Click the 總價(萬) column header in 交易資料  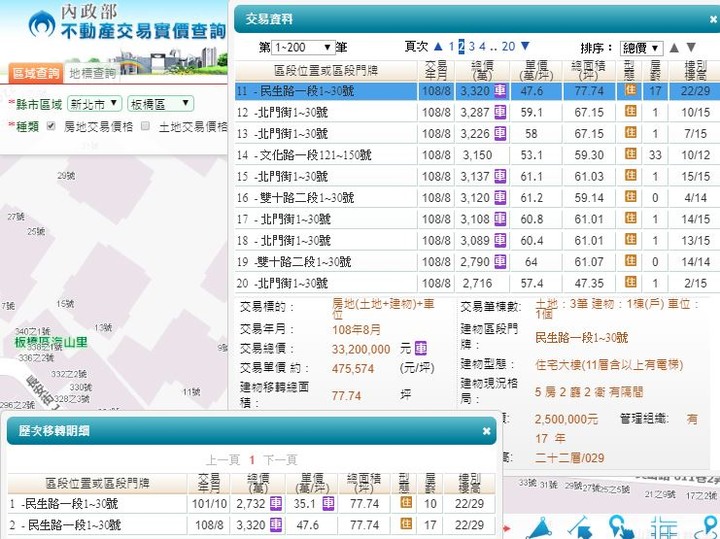(482, 71)
